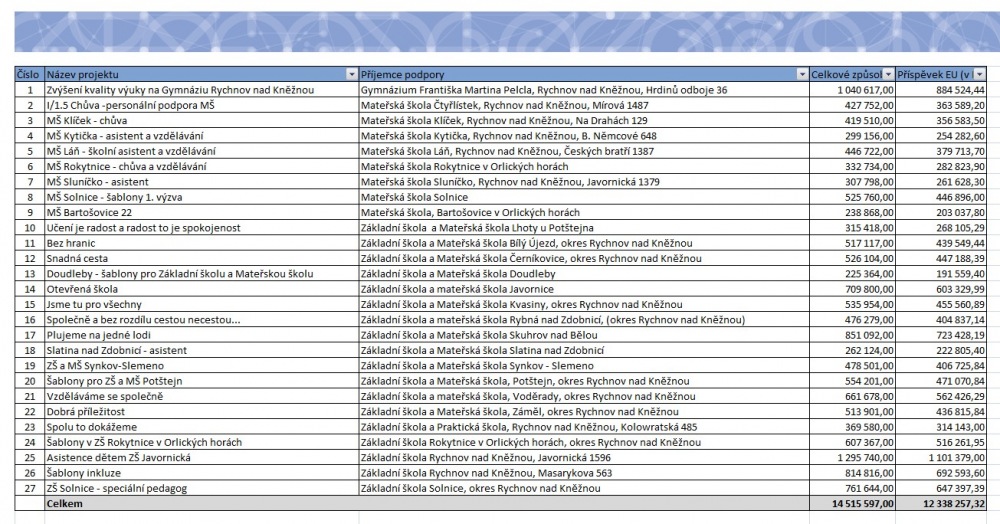
Task: Click recipient 'Základní škola Rychnov nad Kněžnou, Masarykova 563'
Action: coord(584,472)
